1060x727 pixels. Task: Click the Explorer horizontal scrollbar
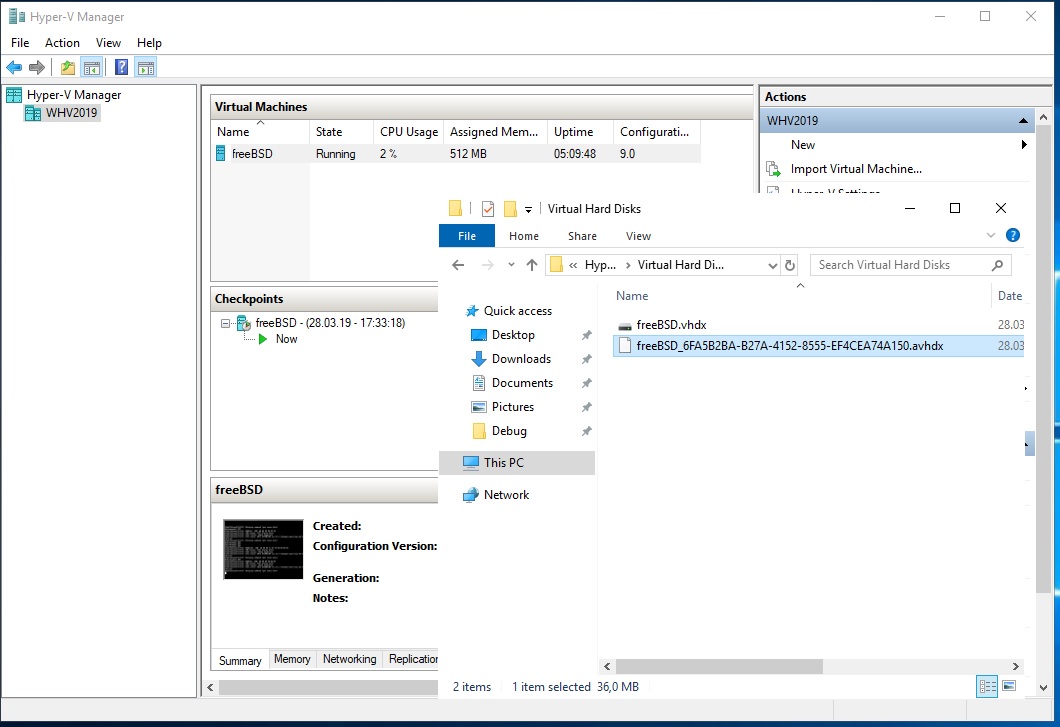click(718, 667)
